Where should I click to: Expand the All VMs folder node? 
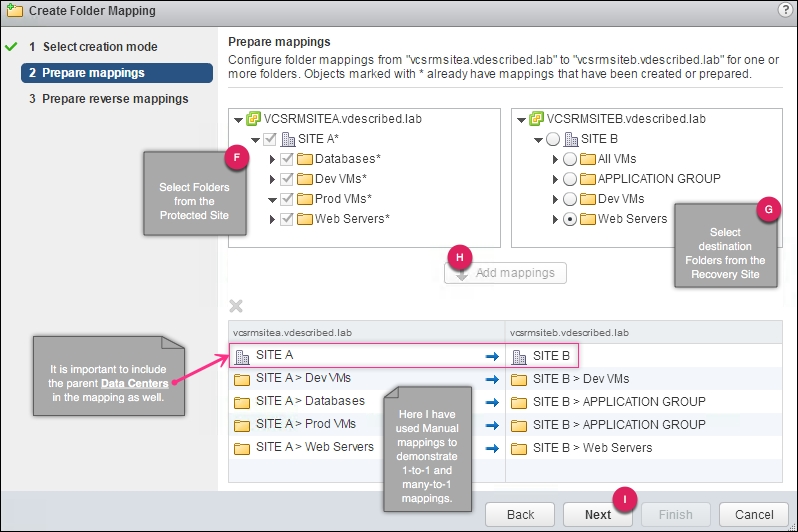[555, 159]
